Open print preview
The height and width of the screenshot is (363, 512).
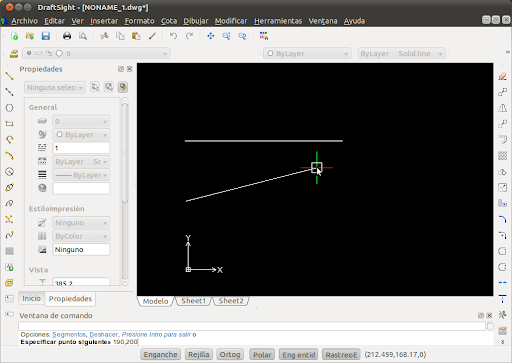(83, 36)
